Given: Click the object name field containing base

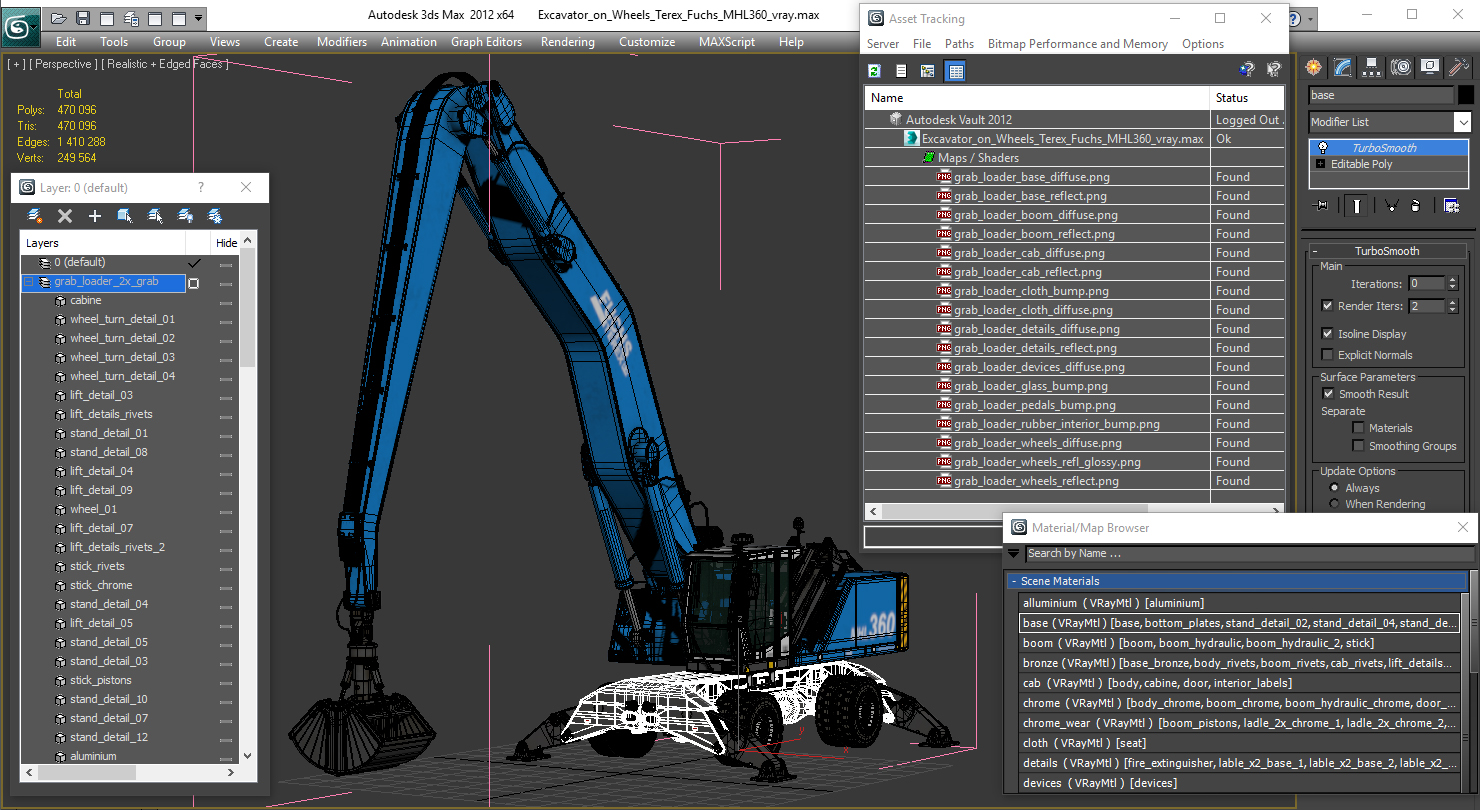Looking at the screenshot, I should click(1381, 95).
